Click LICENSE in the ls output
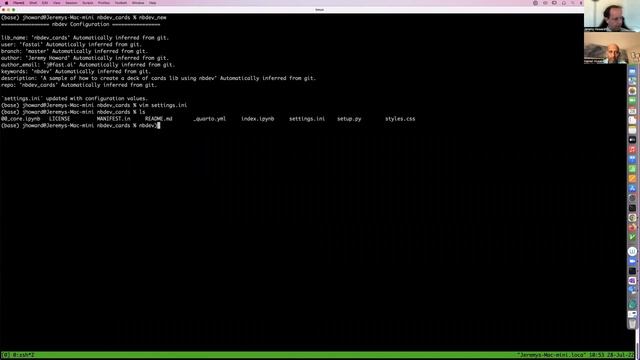 point(60,119)
